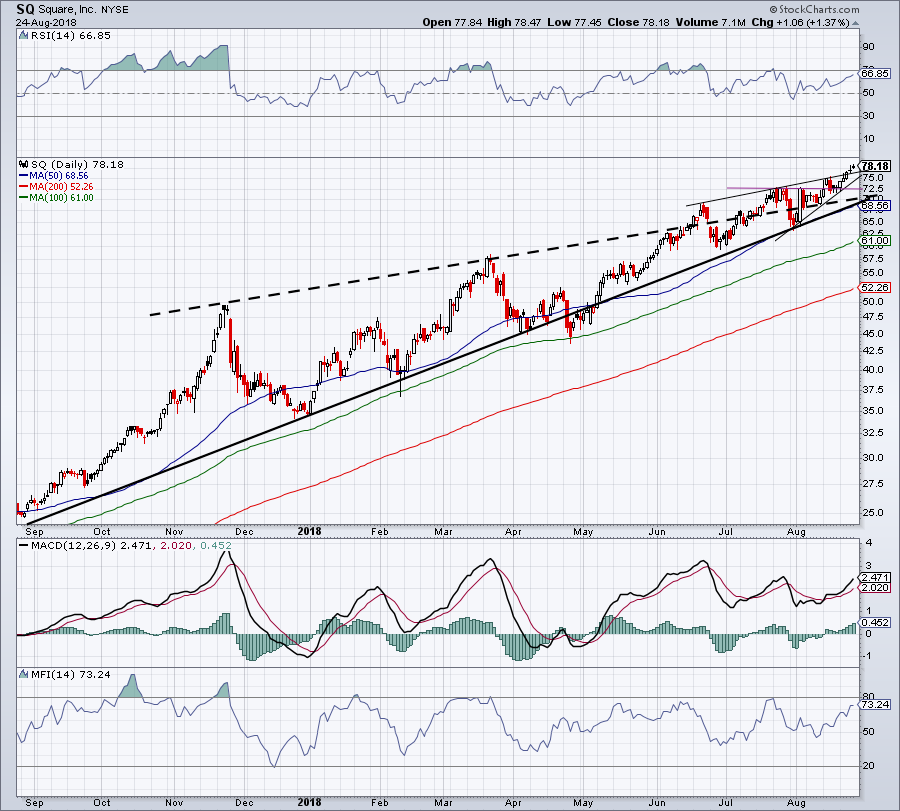Click the RSI panel indicator icon
This screenshot has height=811, width=900.
click(23, 36)
